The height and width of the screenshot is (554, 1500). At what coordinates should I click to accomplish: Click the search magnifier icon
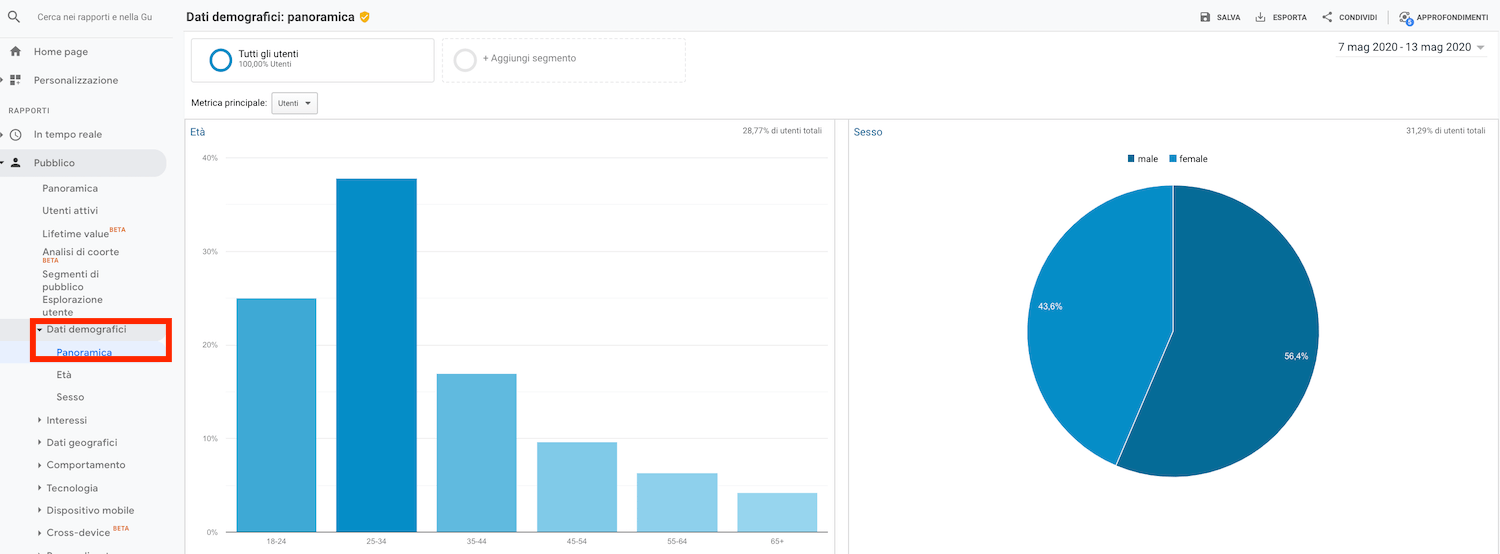coord(14,17)
